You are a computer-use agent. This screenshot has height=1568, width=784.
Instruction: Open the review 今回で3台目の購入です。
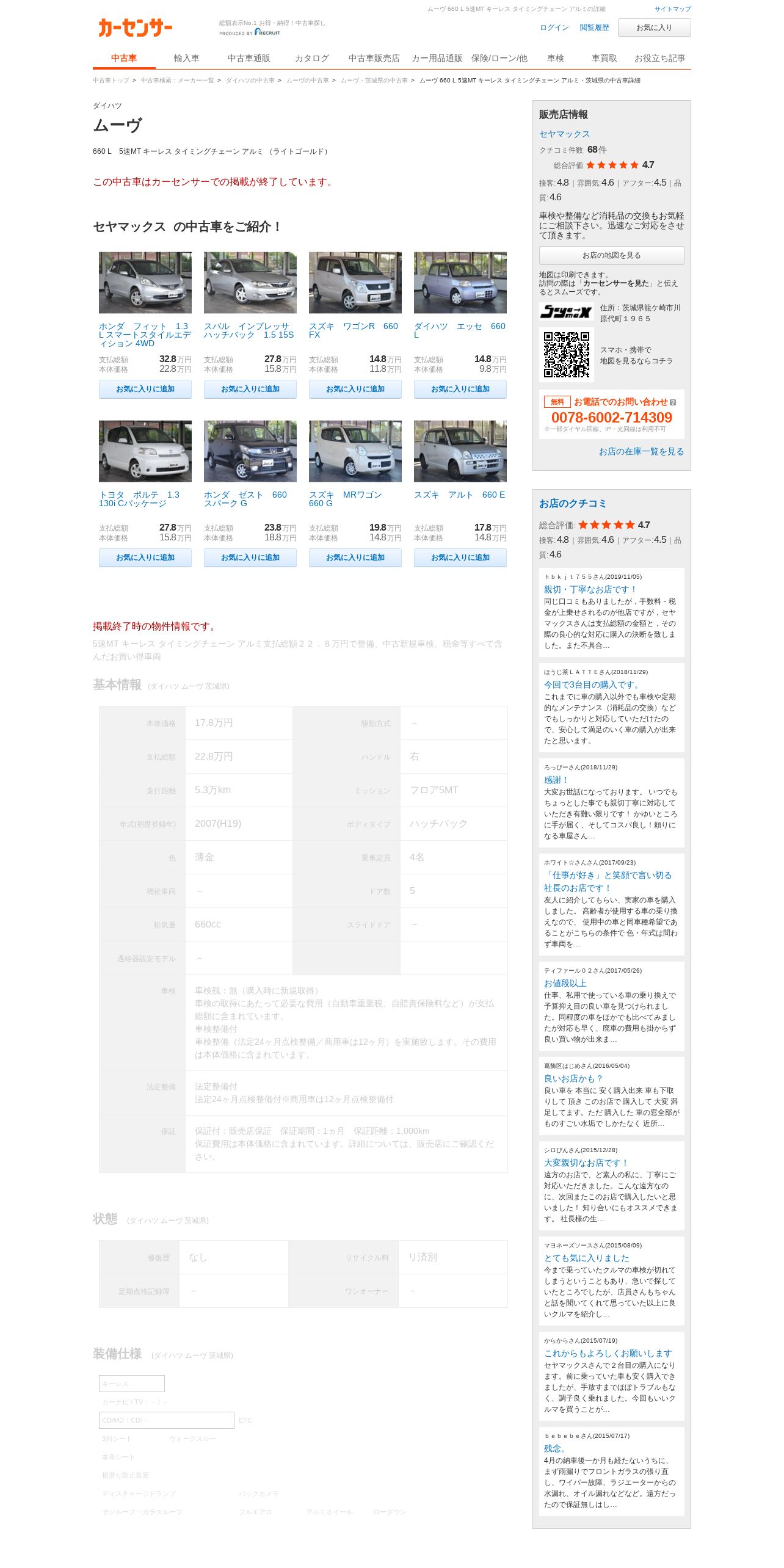click(592, 684)
